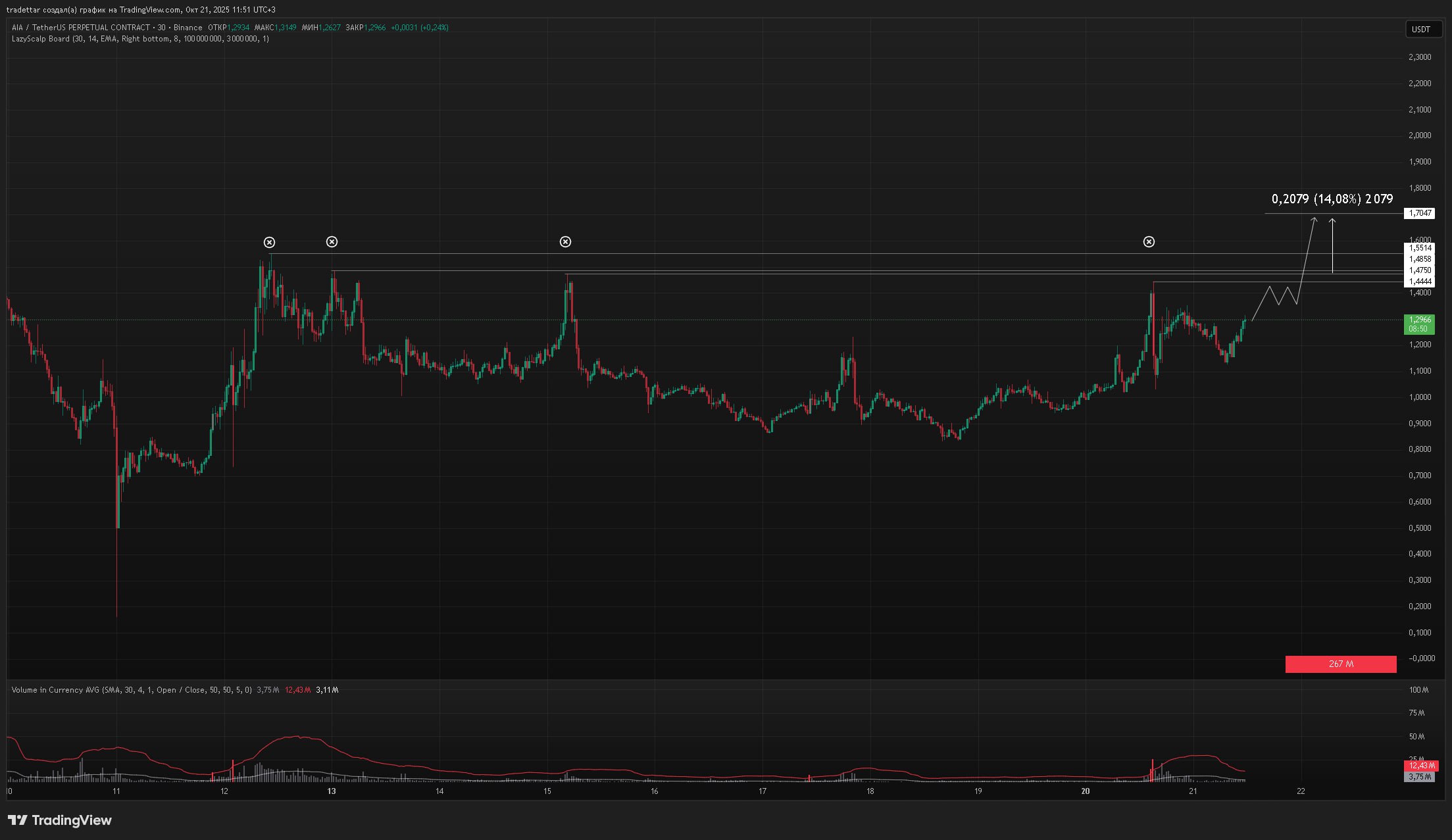
Task: Click the circled X marker above date 13
Action: [332, 242]
